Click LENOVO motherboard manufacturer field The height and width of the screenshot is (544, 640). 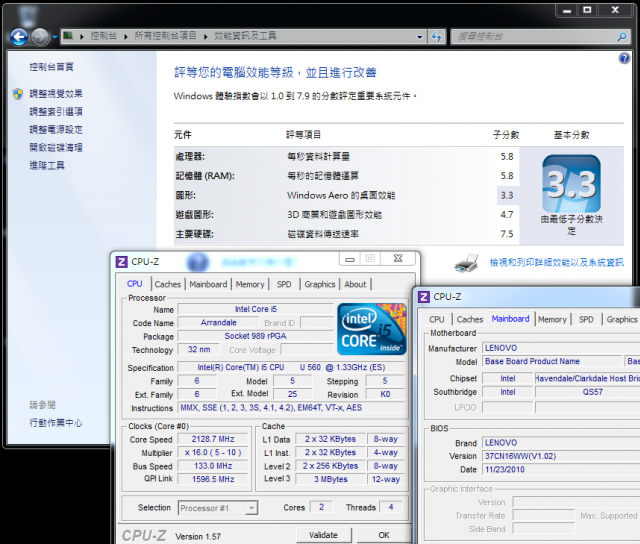click(x=561, y=348)
